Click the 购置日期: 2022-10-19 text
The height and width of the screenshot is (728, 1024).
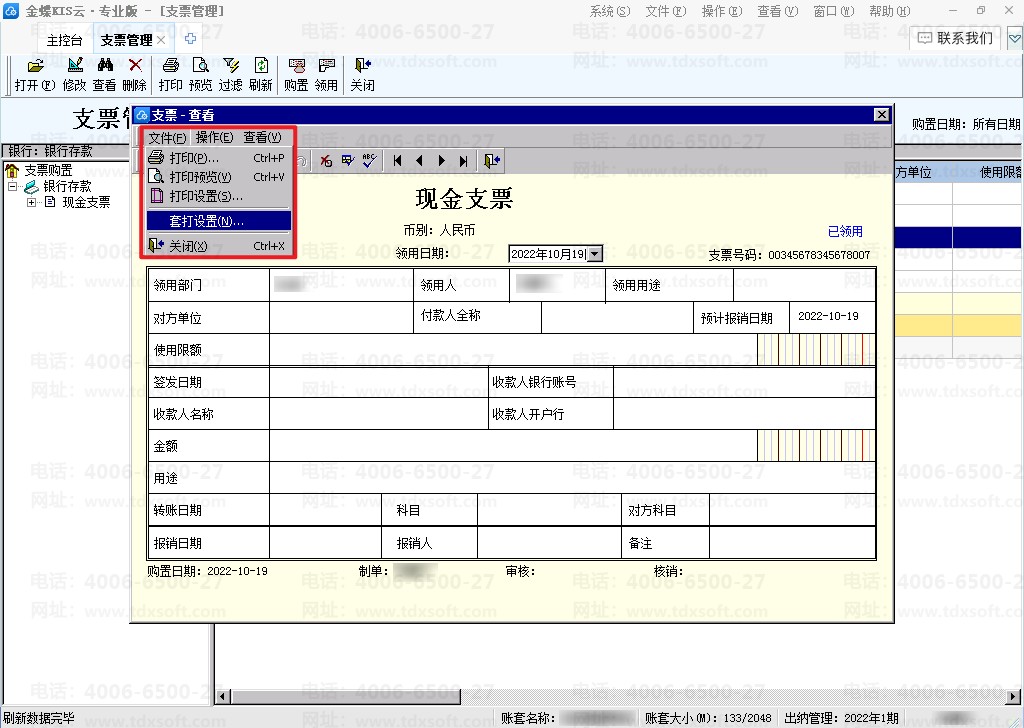[x=207, y=571]
